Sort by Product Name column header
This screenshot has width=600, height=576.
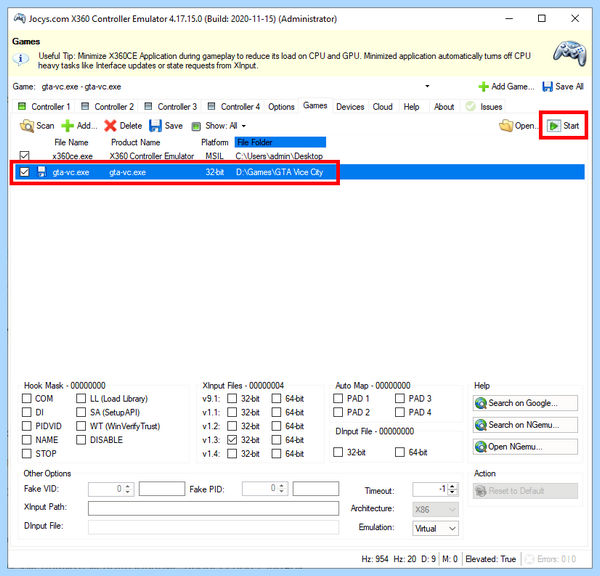(135, 142)
